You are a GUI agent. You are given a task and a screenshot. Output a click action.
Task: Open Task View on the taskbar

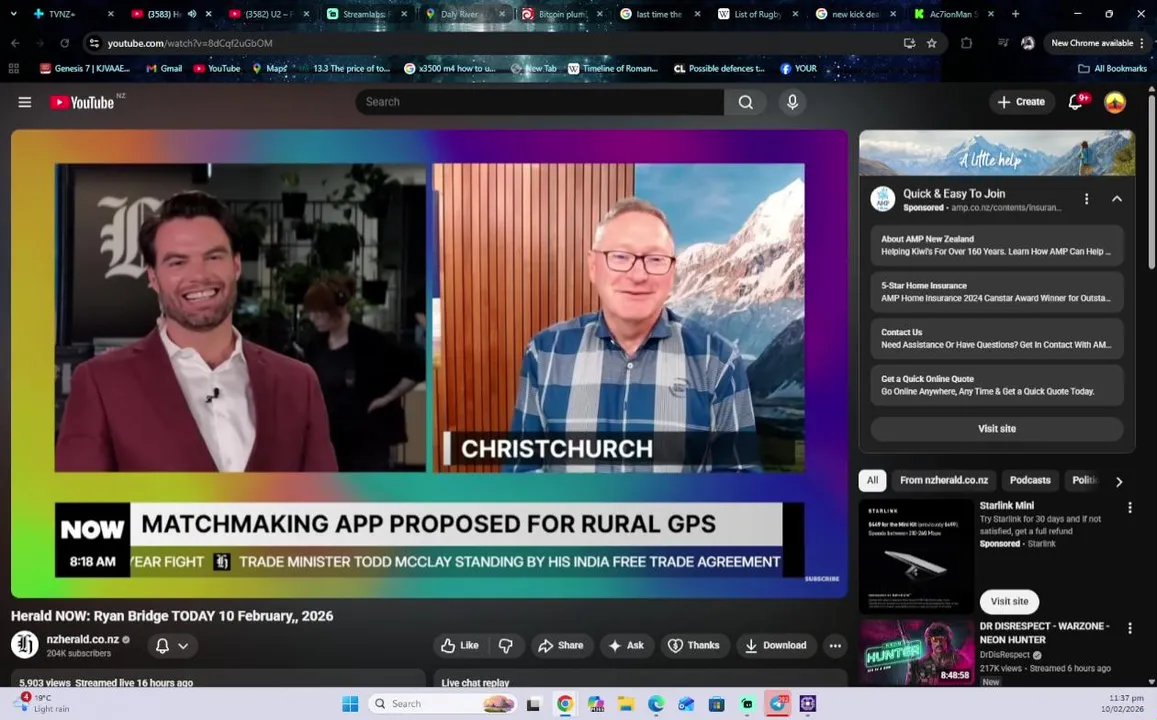pos(533,704)
